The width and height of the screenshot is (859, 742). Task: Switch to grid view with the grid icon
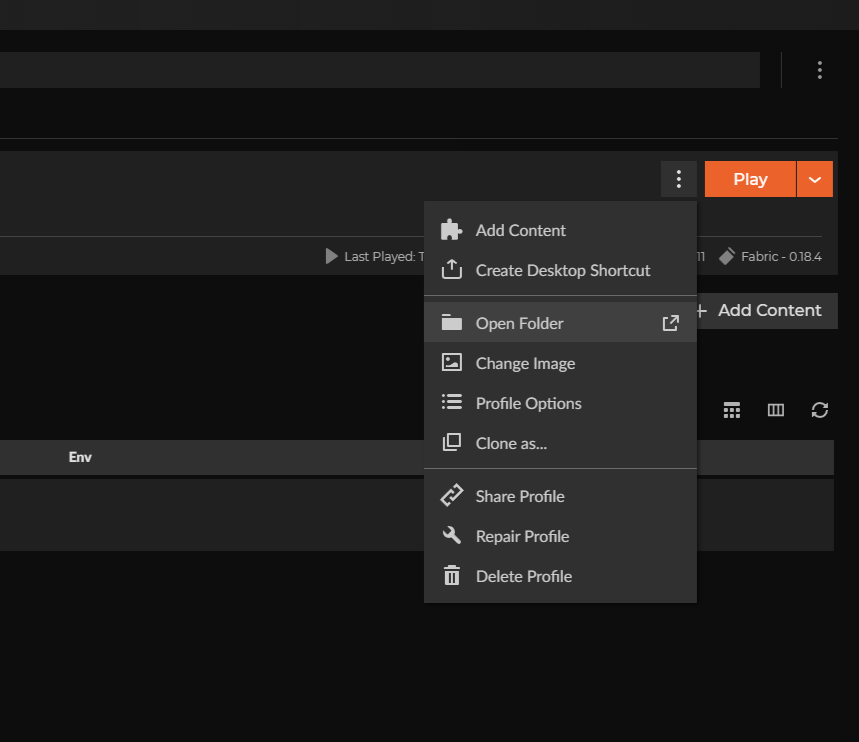[x=732, y=410]
